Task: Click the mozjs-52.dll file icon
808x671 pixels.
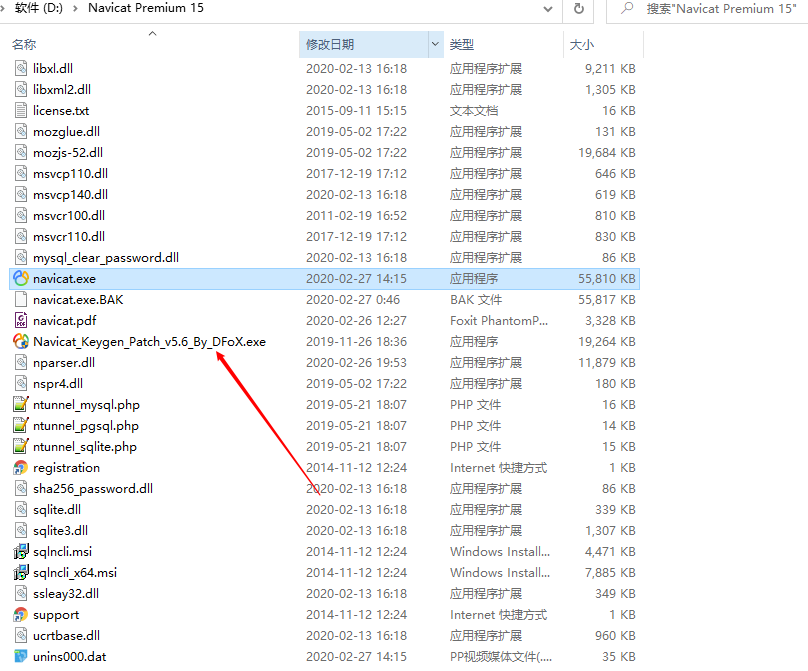Action: click(x=21, y=153)
